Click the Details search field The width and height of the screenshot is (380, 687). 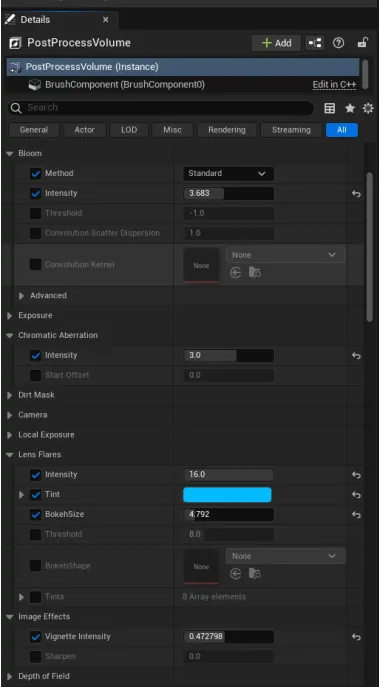coord(160,108)
